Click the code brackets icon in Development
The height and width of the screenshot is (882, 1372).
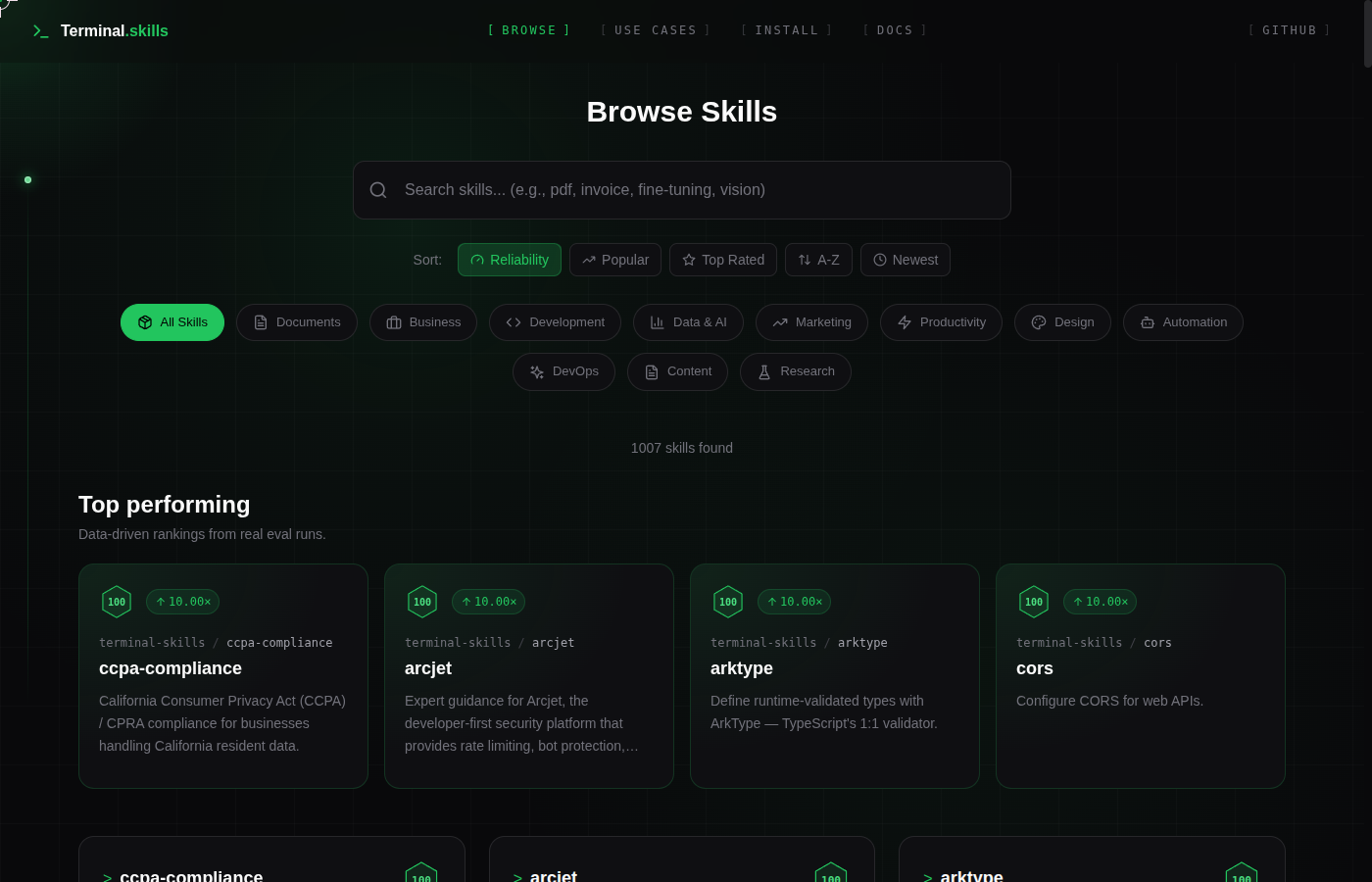(514, 322)
